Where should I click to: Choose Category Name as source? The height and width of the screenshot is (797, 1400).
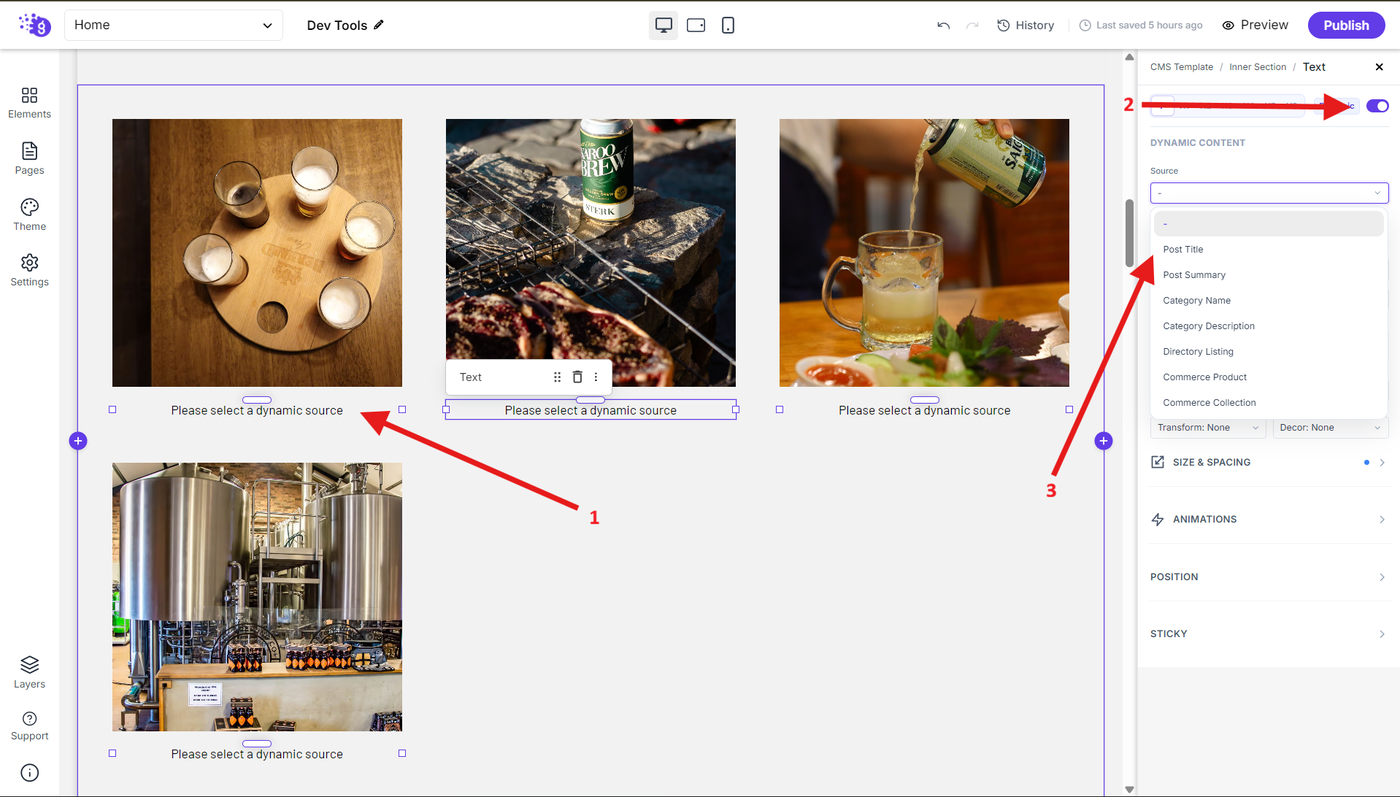(1269, 300)
